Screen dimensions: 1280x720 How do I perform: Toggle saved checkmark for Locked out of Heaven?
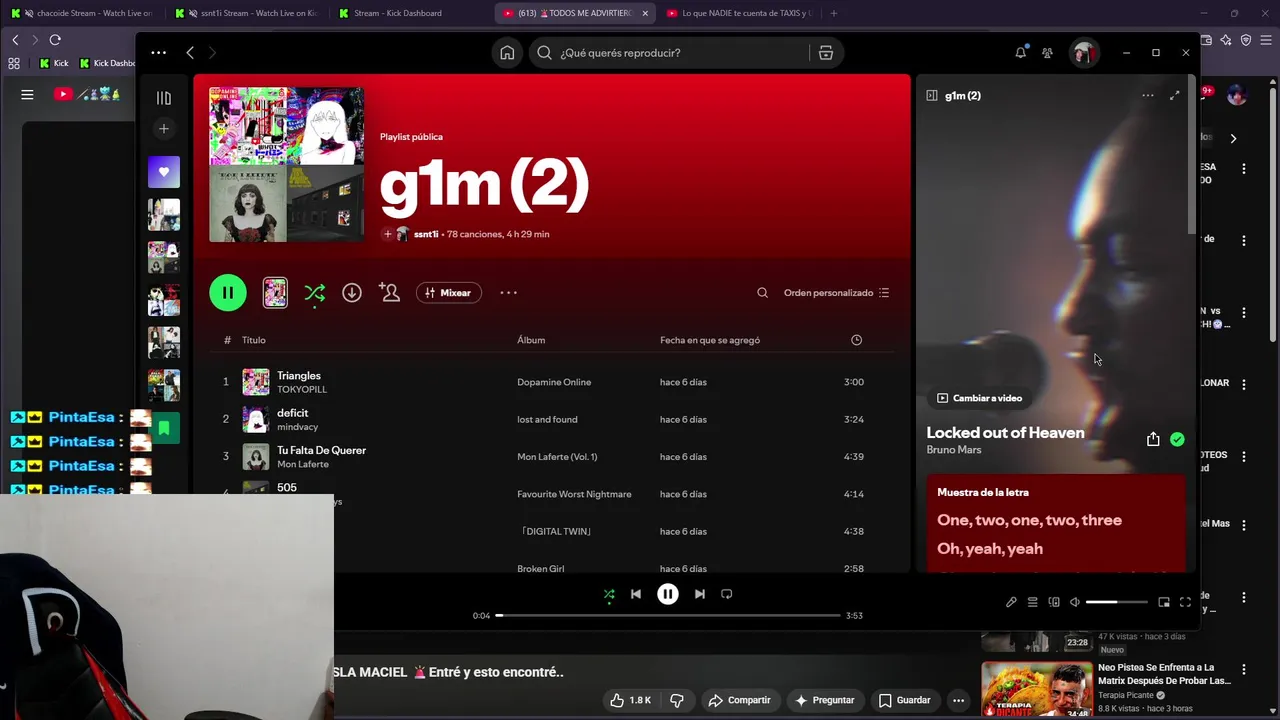(x=1177, y=439)
